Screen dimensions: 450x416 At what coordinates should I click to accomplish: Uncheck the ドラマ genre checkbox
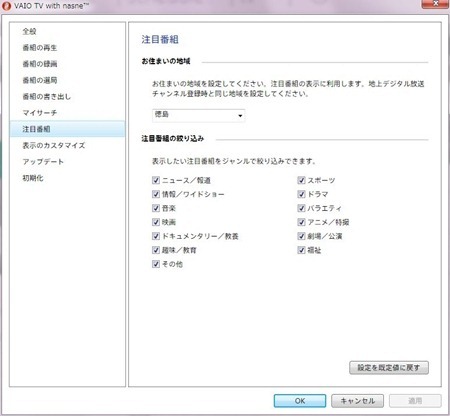click(301, 194)
